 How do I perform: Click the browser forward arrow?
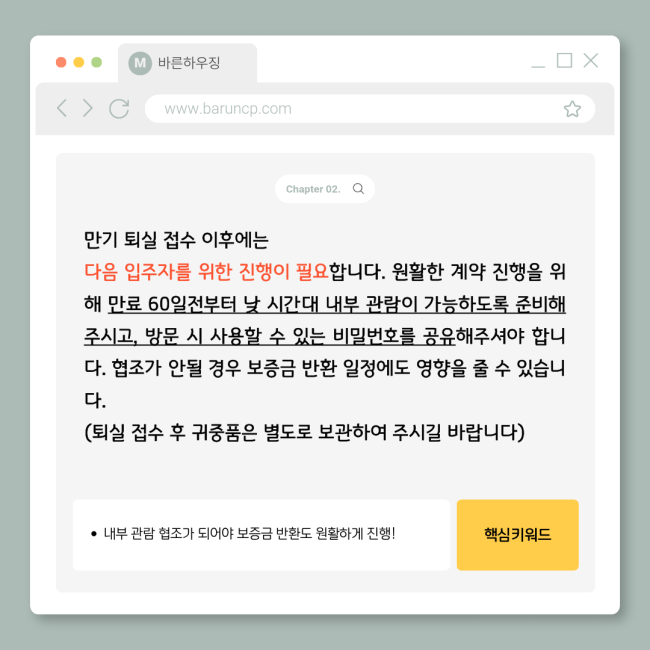tap(87, 108)
